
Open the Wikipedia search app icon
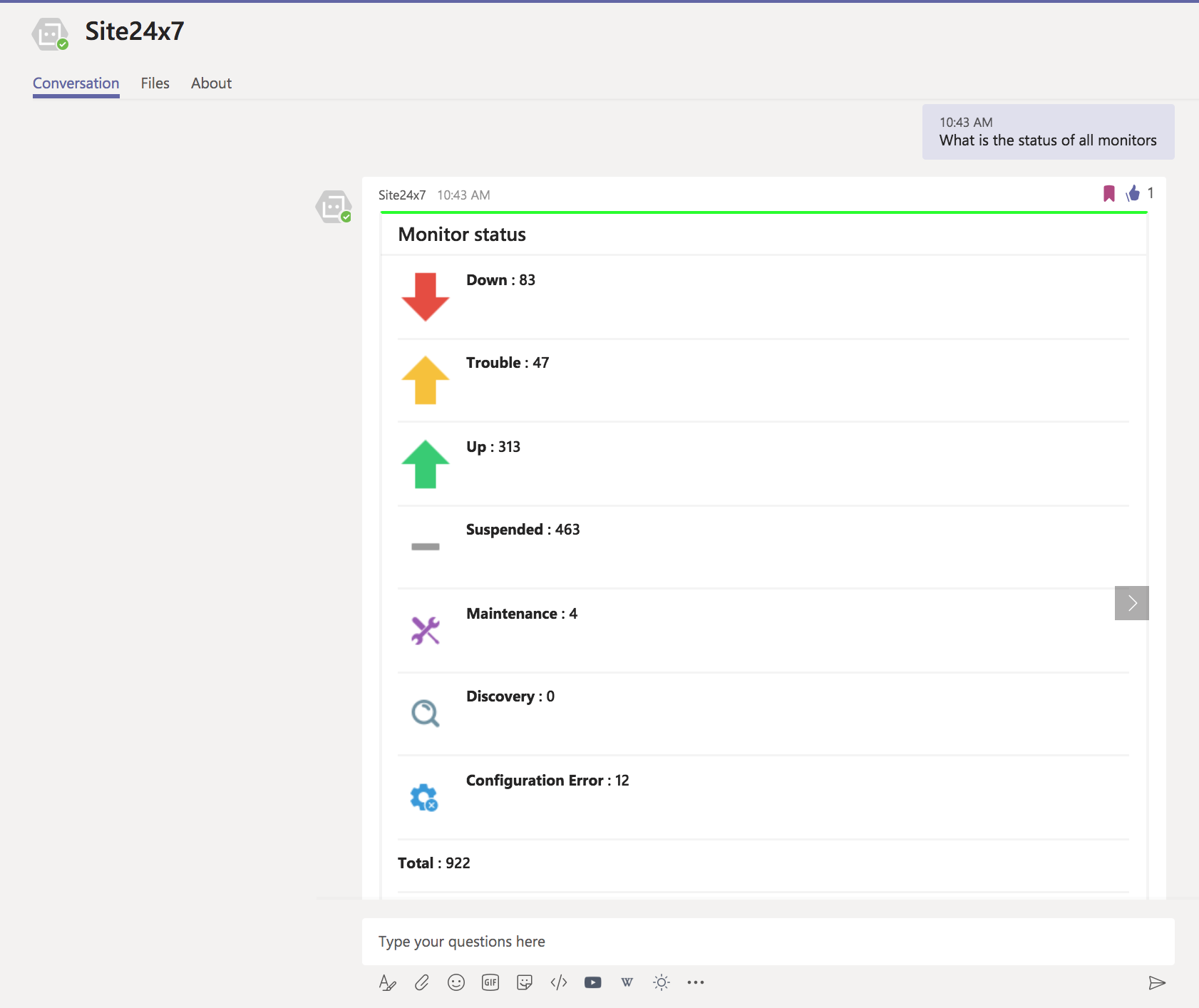pyautogui.click(x=627, y=983)
